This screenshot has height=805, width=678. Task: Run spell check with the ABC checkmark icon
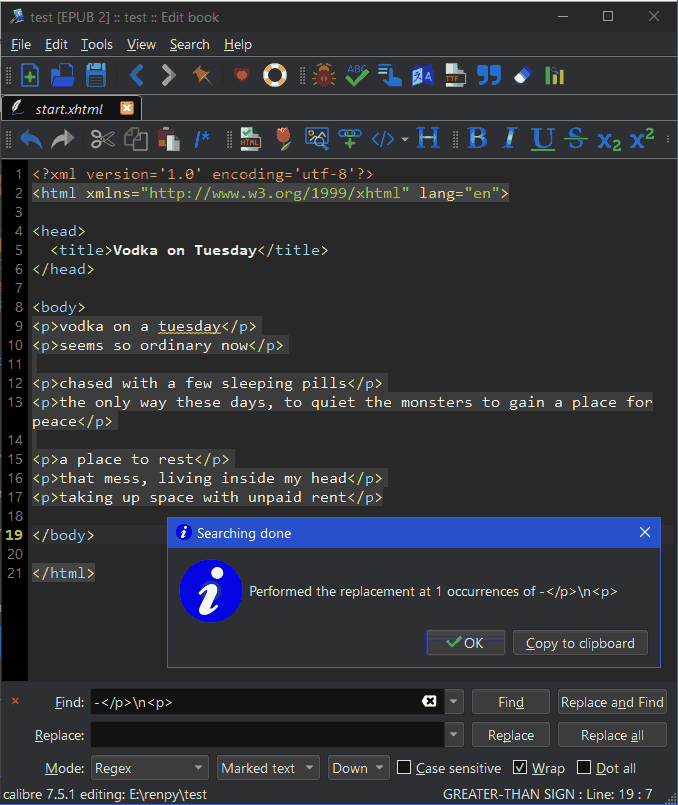pyautogui.click(x=357, y=75)
